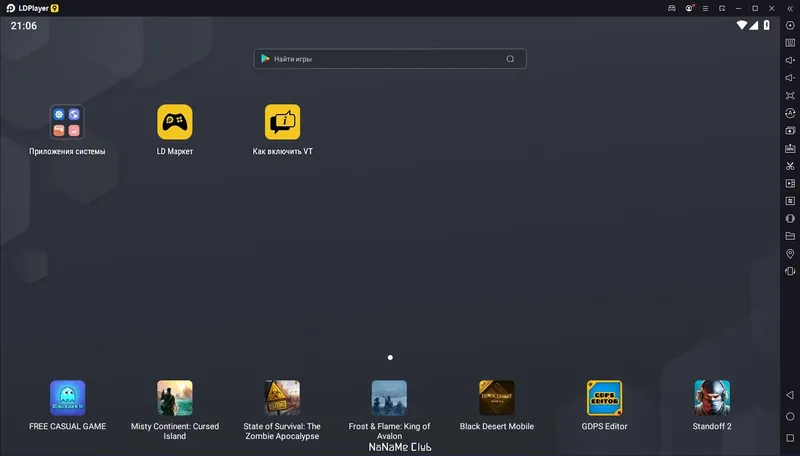Click the Найти игры search field
800x456 pixels.
click(x=390, y=59)
